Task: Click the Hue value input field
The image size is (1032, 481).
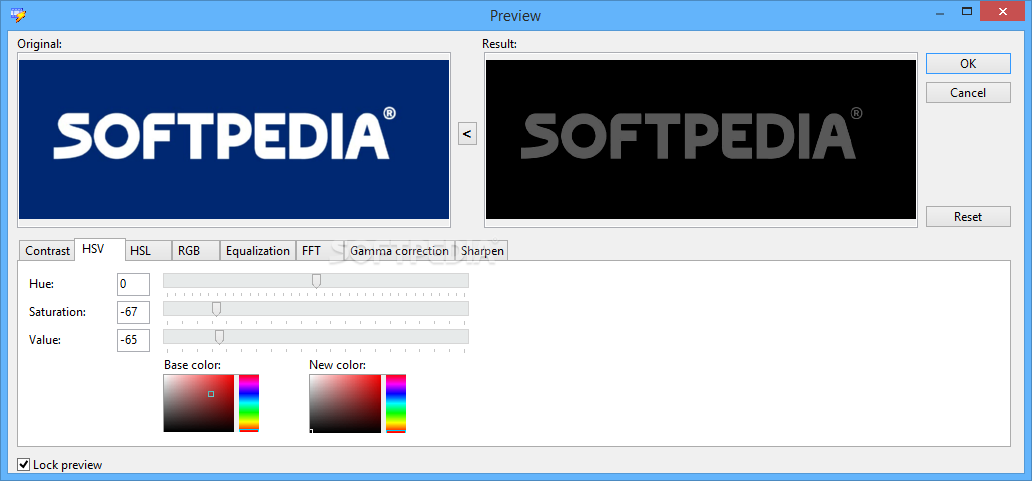Action: tap(134, 284)
